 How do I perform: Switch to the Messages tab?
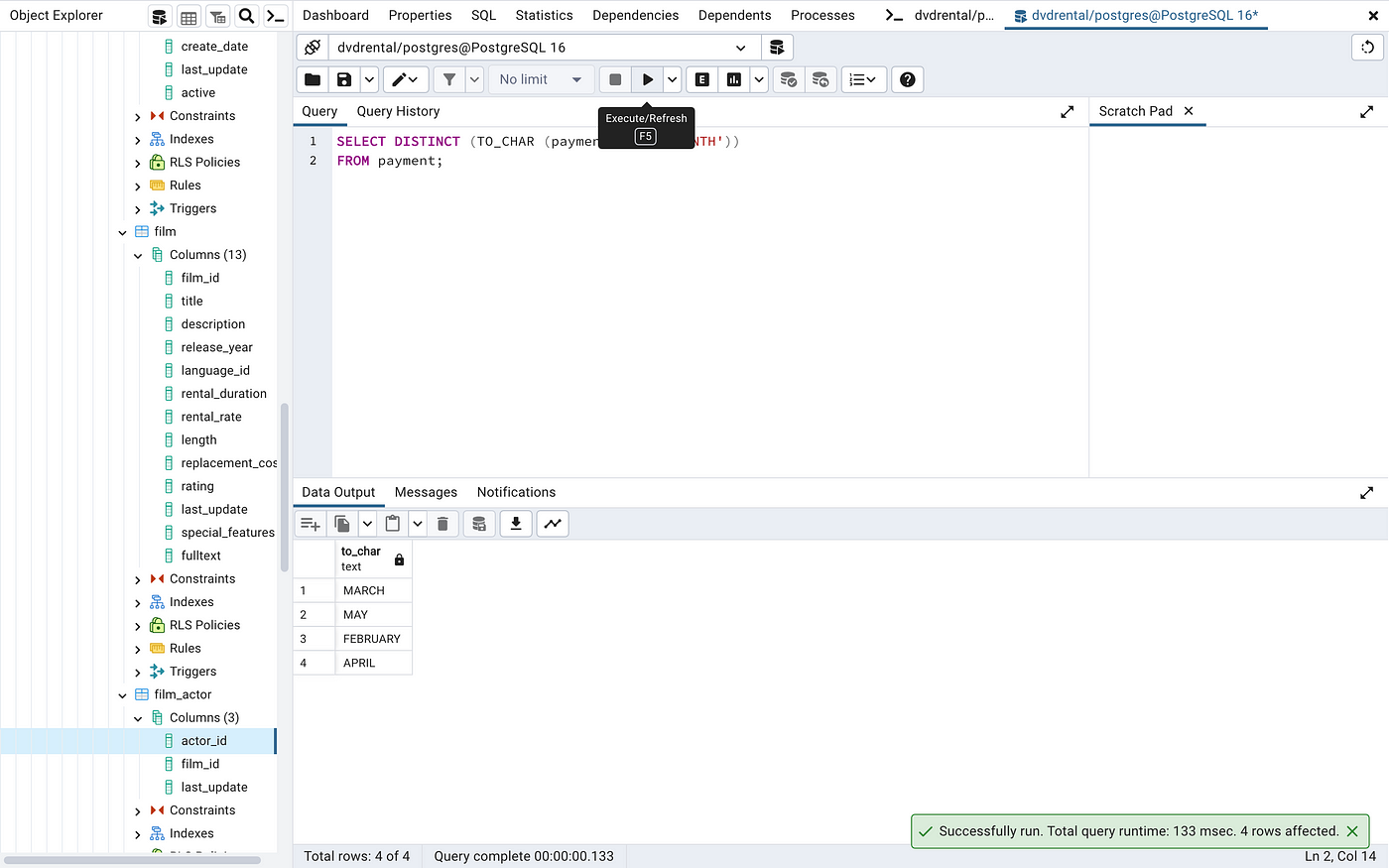click(x=426, y=492)
